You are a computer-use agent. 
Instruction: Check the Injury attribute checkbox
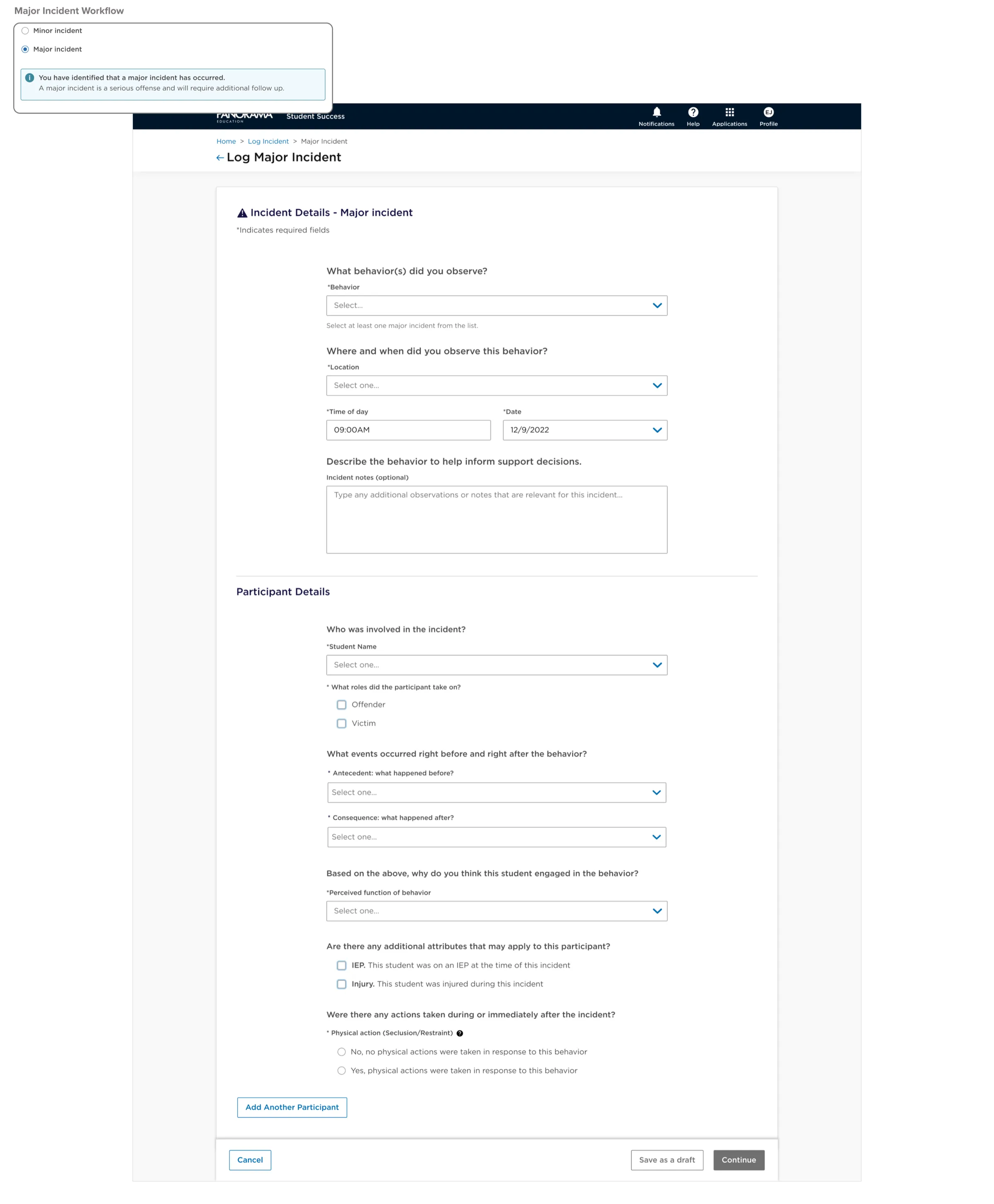click(341, 984)
